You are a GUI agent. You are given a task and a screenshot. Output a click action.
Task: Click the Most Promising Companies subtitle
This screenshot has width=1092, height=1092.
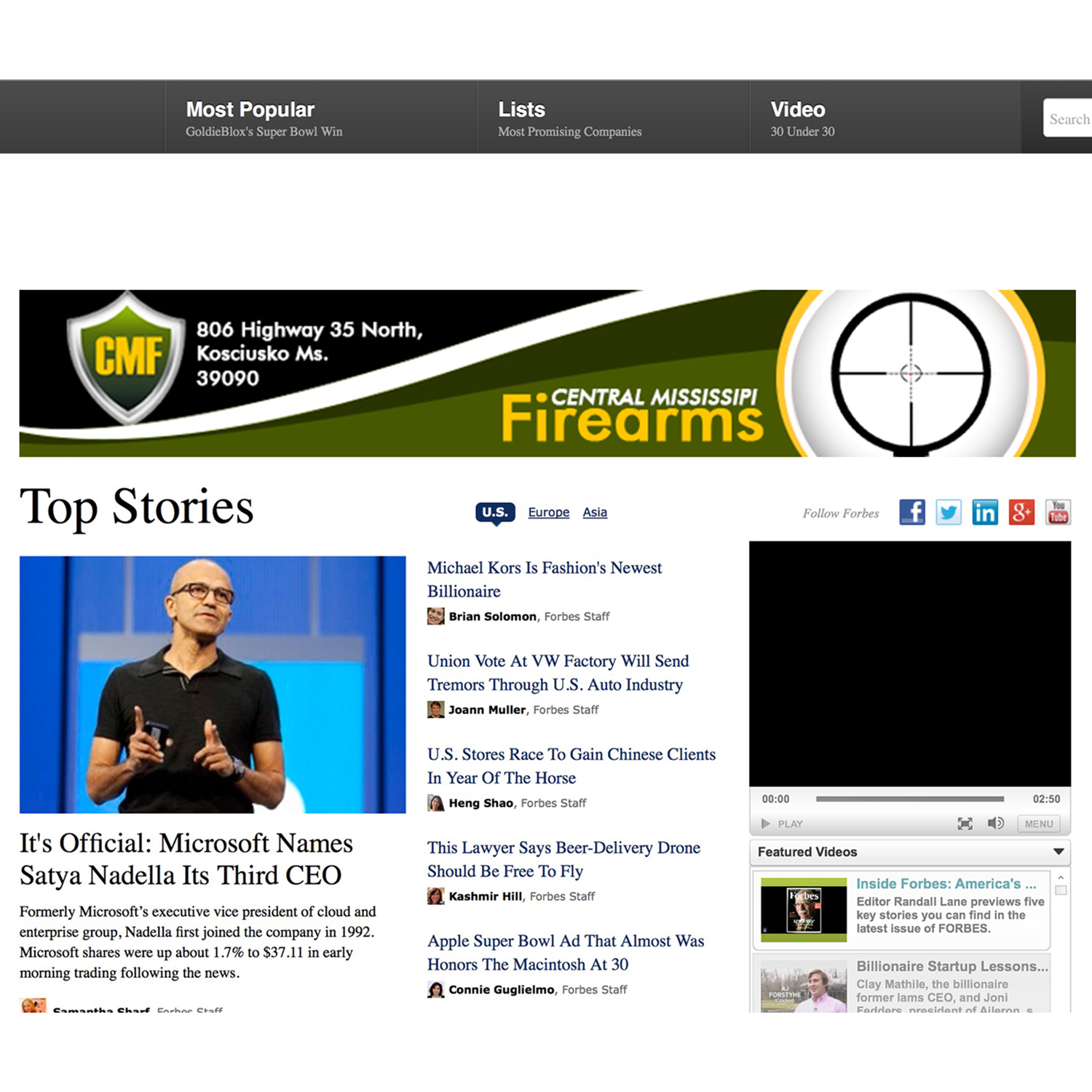[569, 132]
